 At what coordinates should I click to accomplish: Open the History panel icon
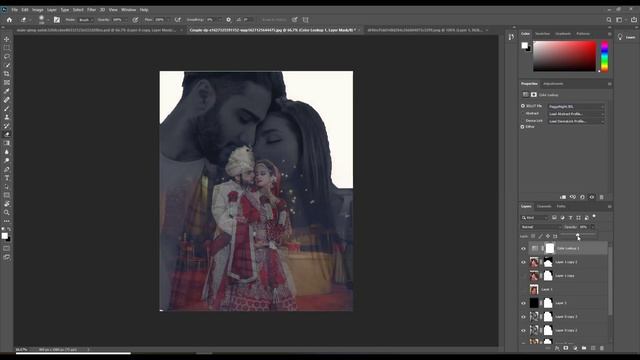511,37
